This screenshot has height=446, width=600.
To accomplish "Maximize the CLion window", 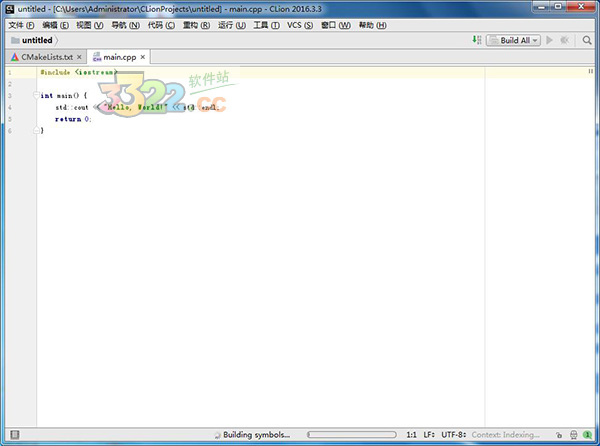I will point(559,7).
